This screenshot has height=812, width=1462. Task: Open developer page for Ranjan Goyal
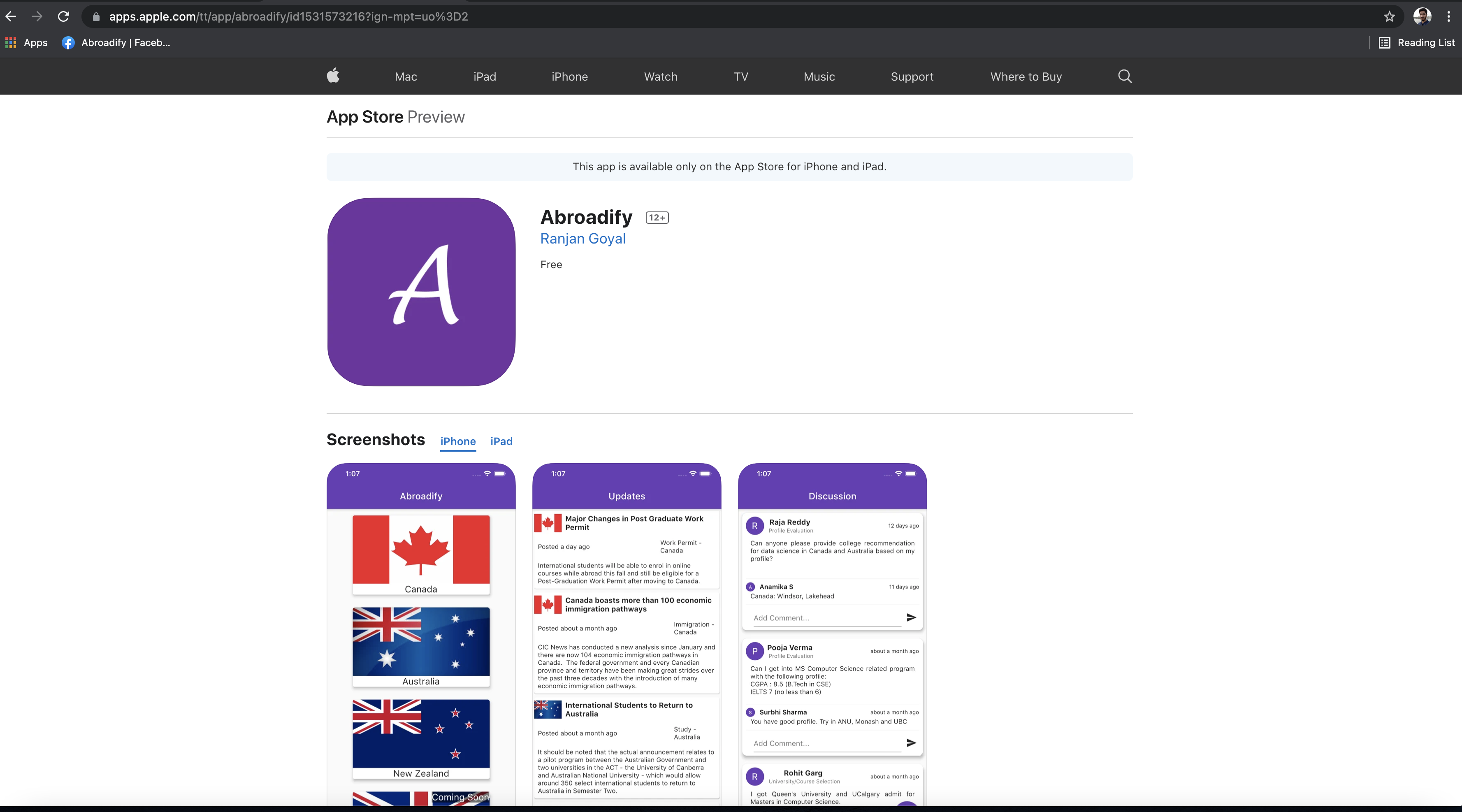tap(582, 238)
